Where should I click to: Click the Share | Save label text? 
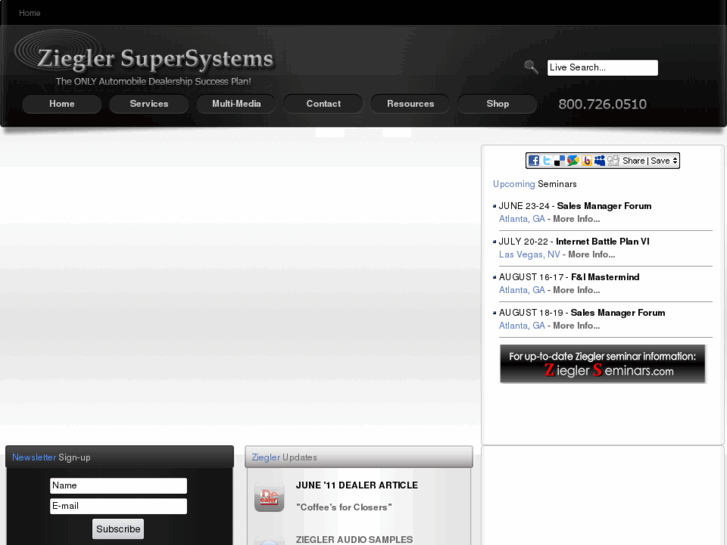646,160
